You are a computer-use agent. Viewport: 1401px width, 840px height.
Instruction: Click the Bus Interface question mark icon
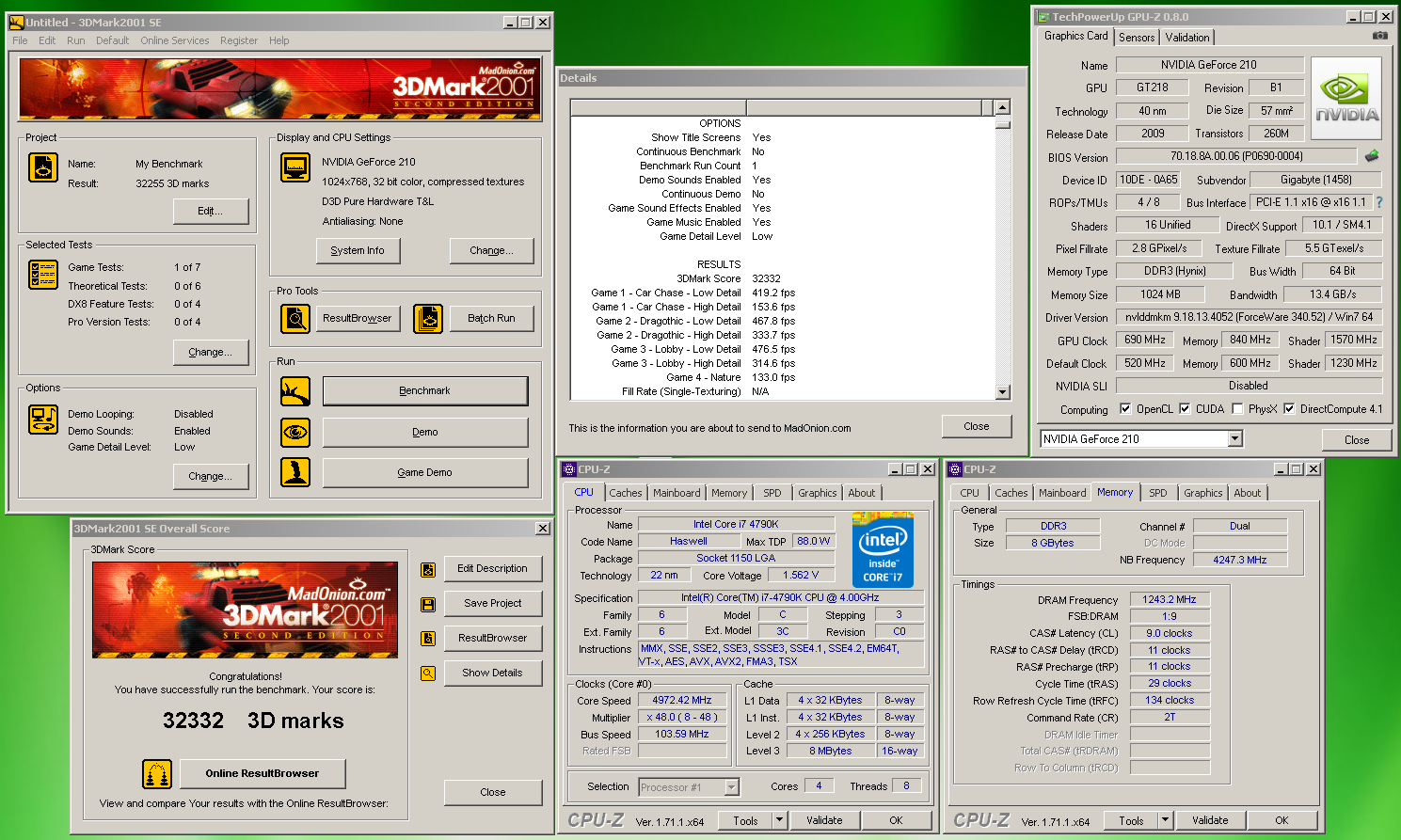pos(1379,202)
